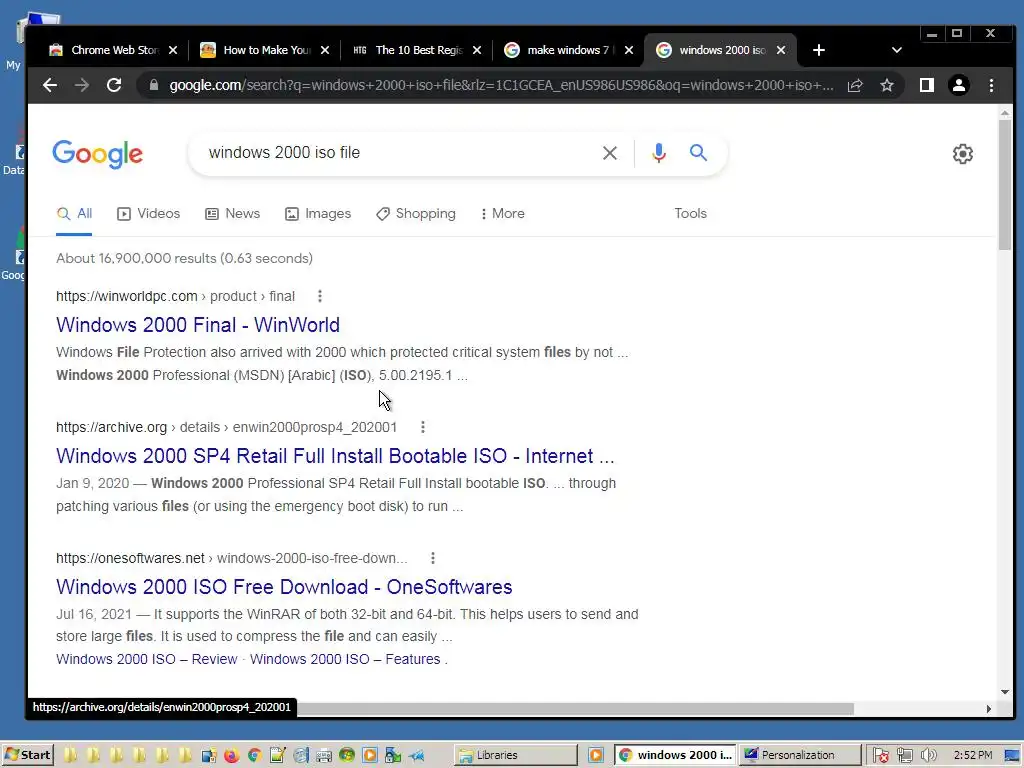The height and width of the screenshot is (768, 1024).
Task: Open Chrome's three-dot menu
Action: pos(991,85)
